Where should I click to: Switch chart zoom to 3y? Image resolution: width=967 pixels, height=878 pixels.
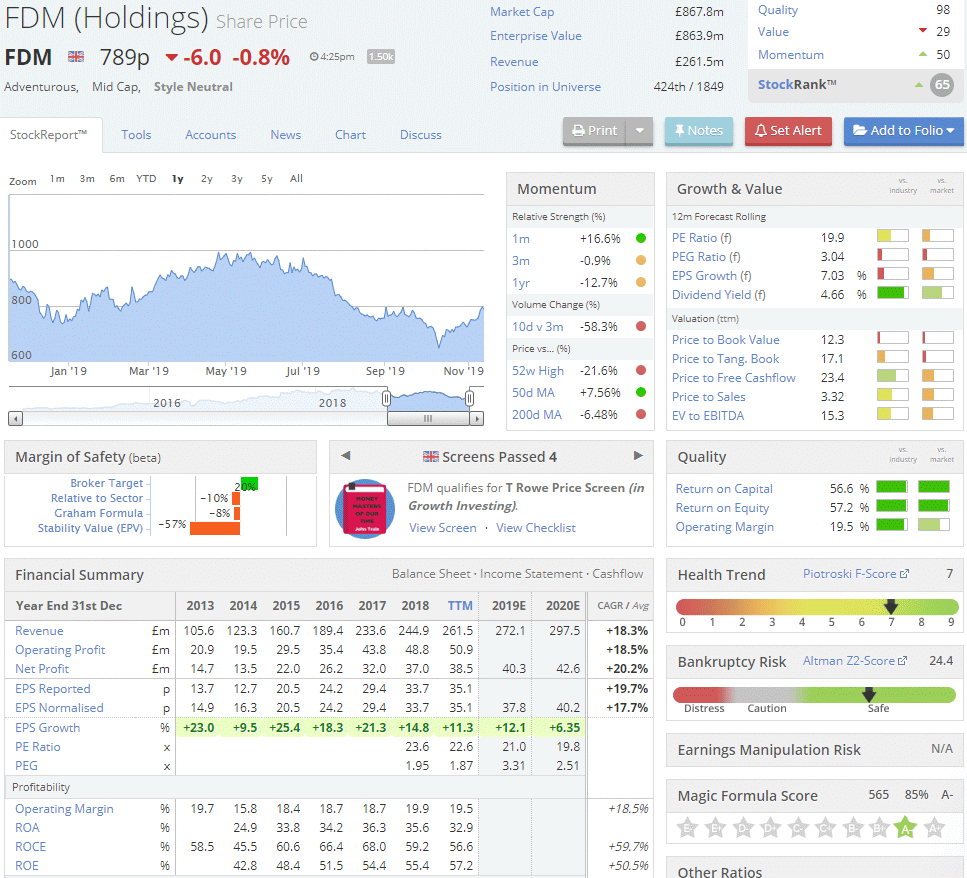click(237, 179)
